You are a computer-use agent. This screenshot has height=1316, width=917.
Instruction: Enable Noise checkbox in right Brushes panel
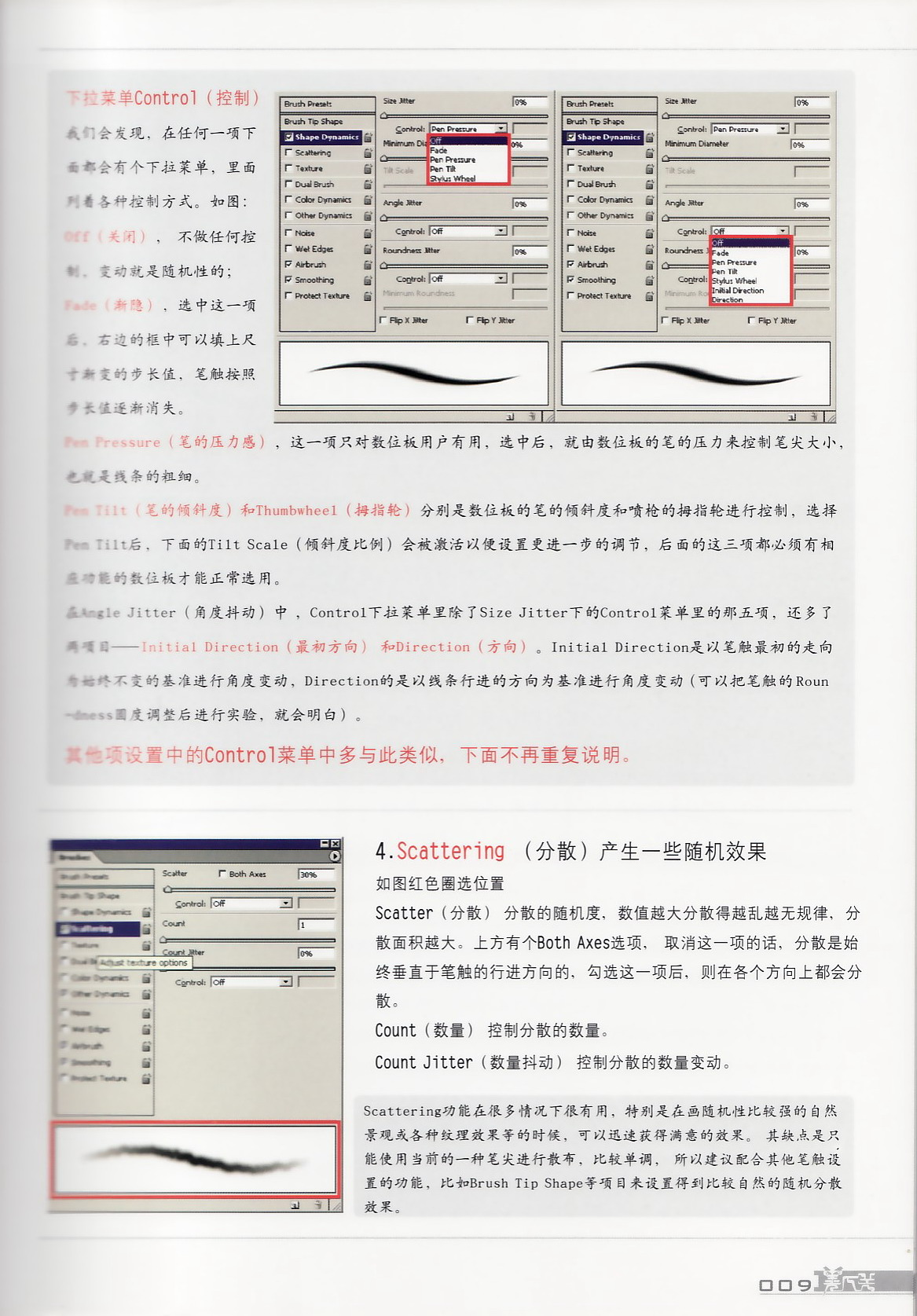click(x=571, y=233)
